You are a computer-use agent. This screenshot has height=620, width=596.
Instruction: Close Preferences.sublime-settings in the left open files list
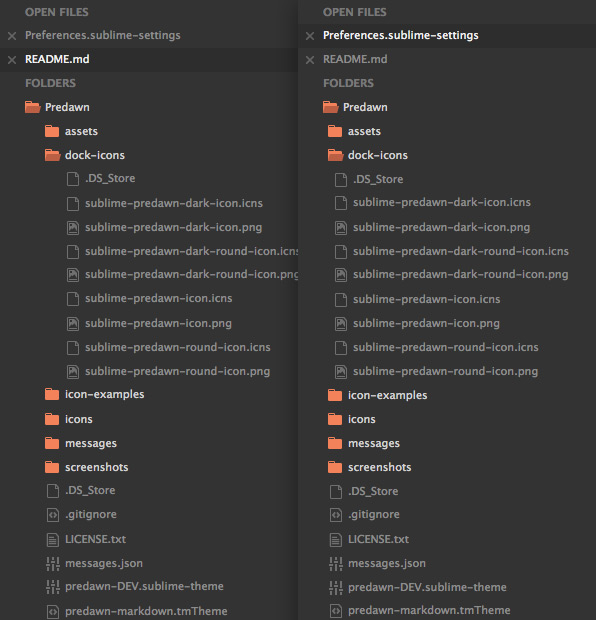(12, 36)
